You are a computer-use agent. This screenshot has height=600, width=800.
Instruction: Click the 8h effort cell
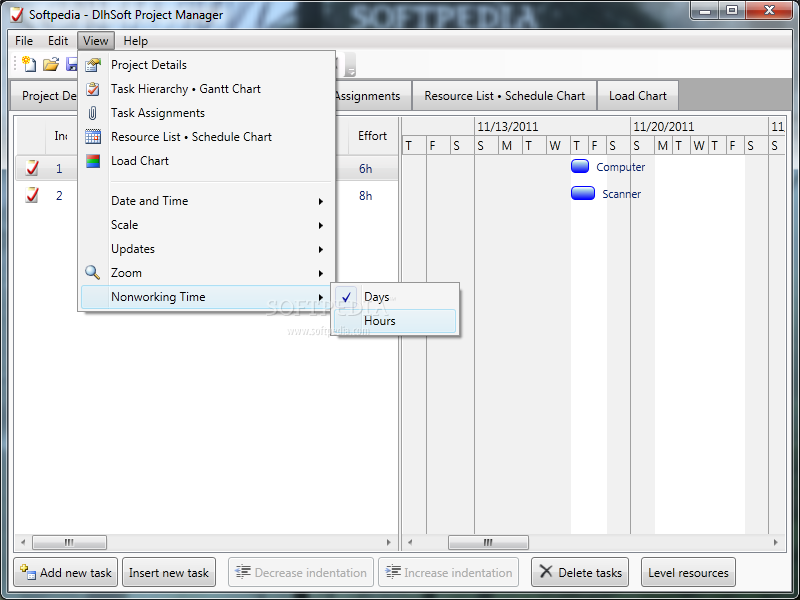366,195
